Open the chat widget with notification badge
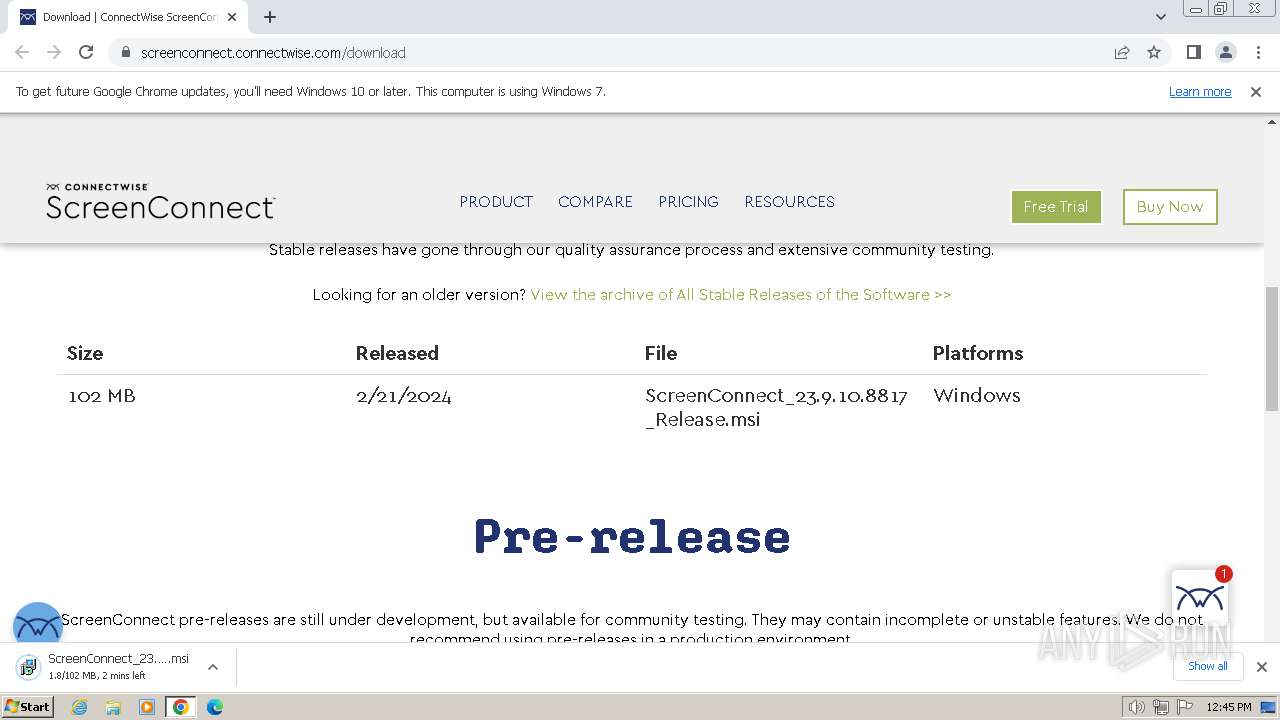1280x720 pixels. 1200,598
